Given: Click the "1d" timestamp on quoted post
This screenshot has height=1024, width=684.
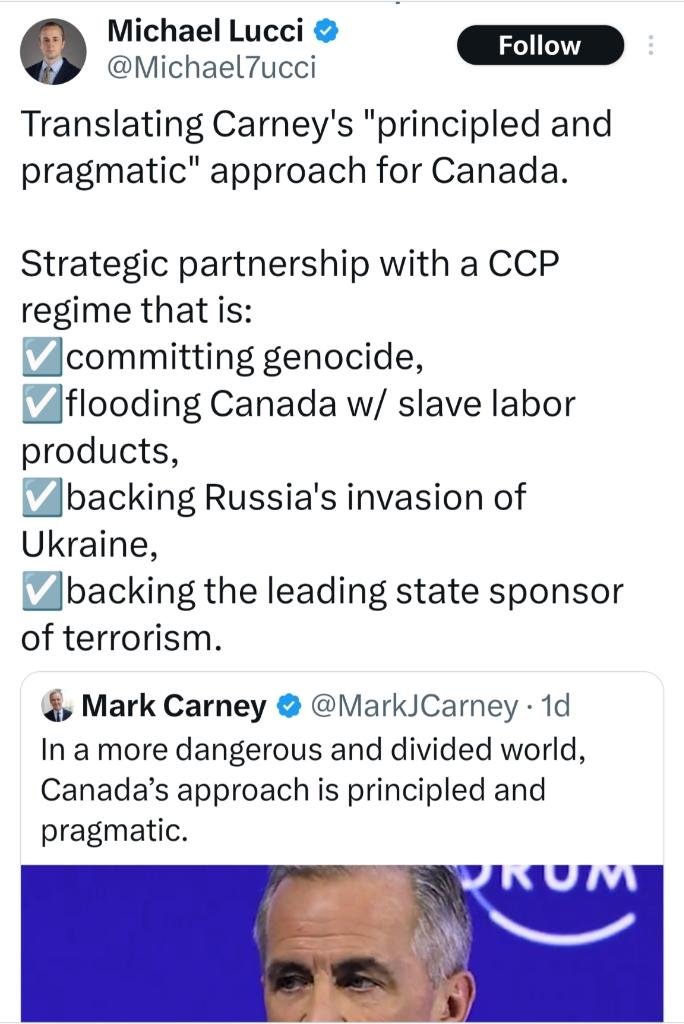Looking at the screenshot, I should point(553,707).
